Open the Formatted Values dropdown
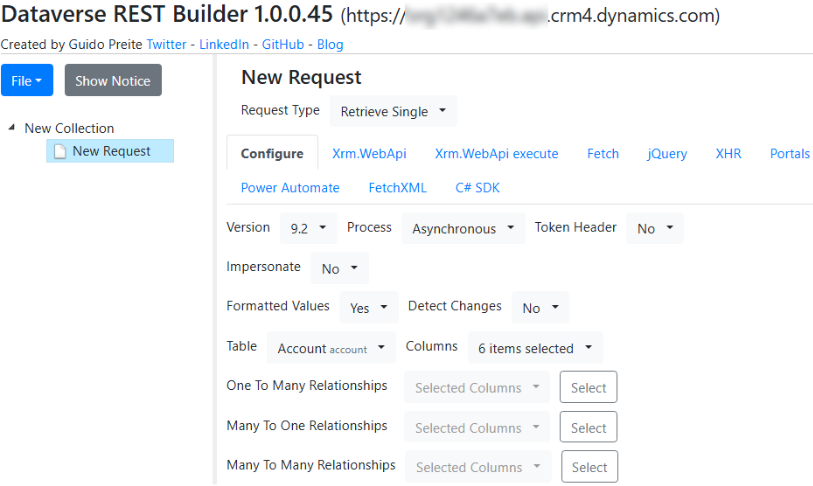Screen dimensions: 813x486 (369, 308)
